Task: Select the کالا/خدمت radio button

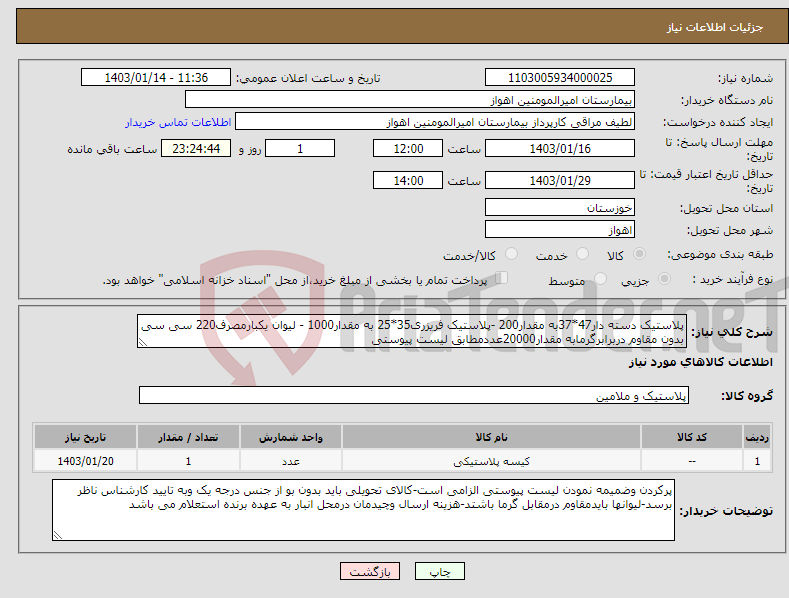Action: tap(511, 254)
